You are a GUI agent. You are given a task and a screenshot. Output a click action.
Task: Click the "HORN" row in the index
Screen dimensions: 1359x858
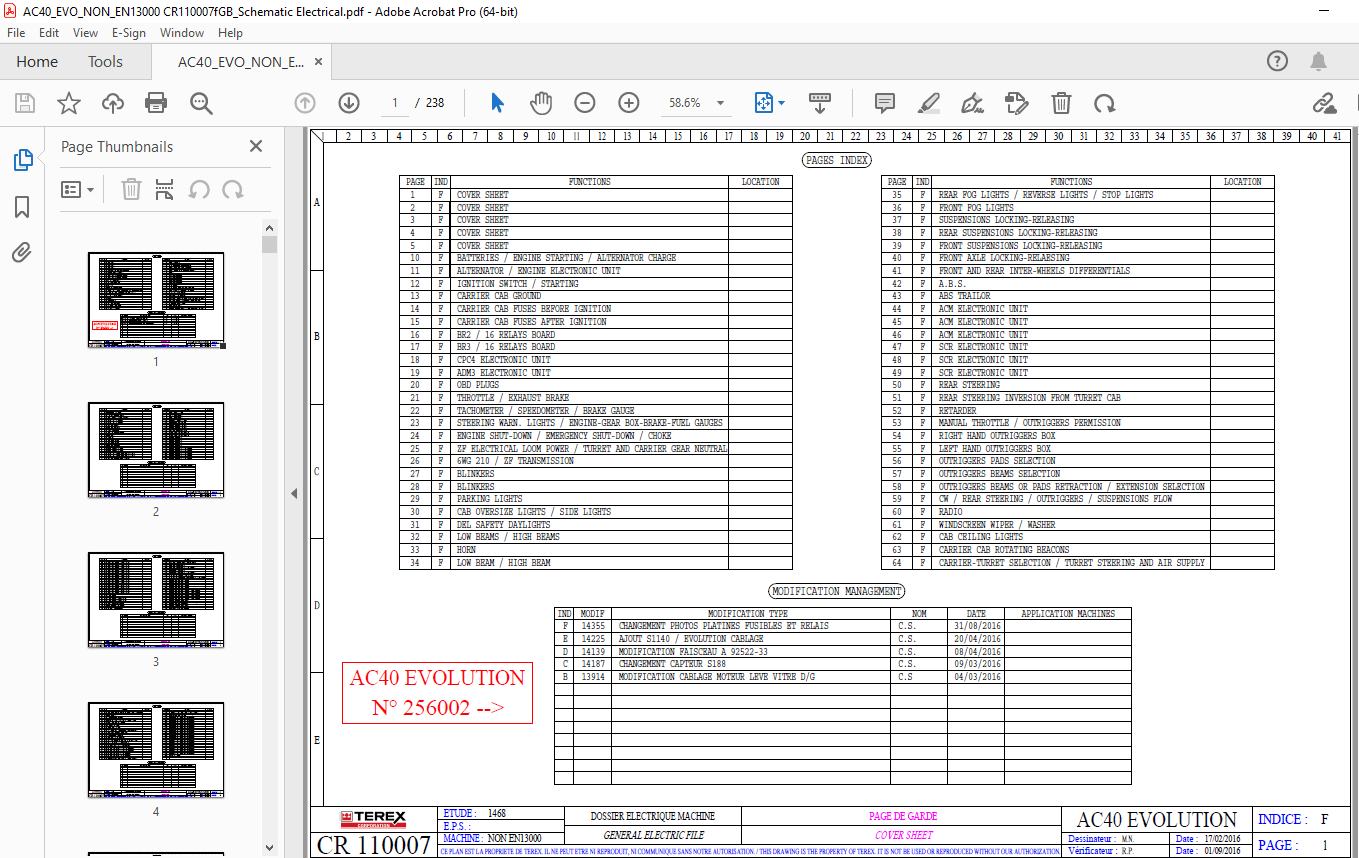point(595,550)
